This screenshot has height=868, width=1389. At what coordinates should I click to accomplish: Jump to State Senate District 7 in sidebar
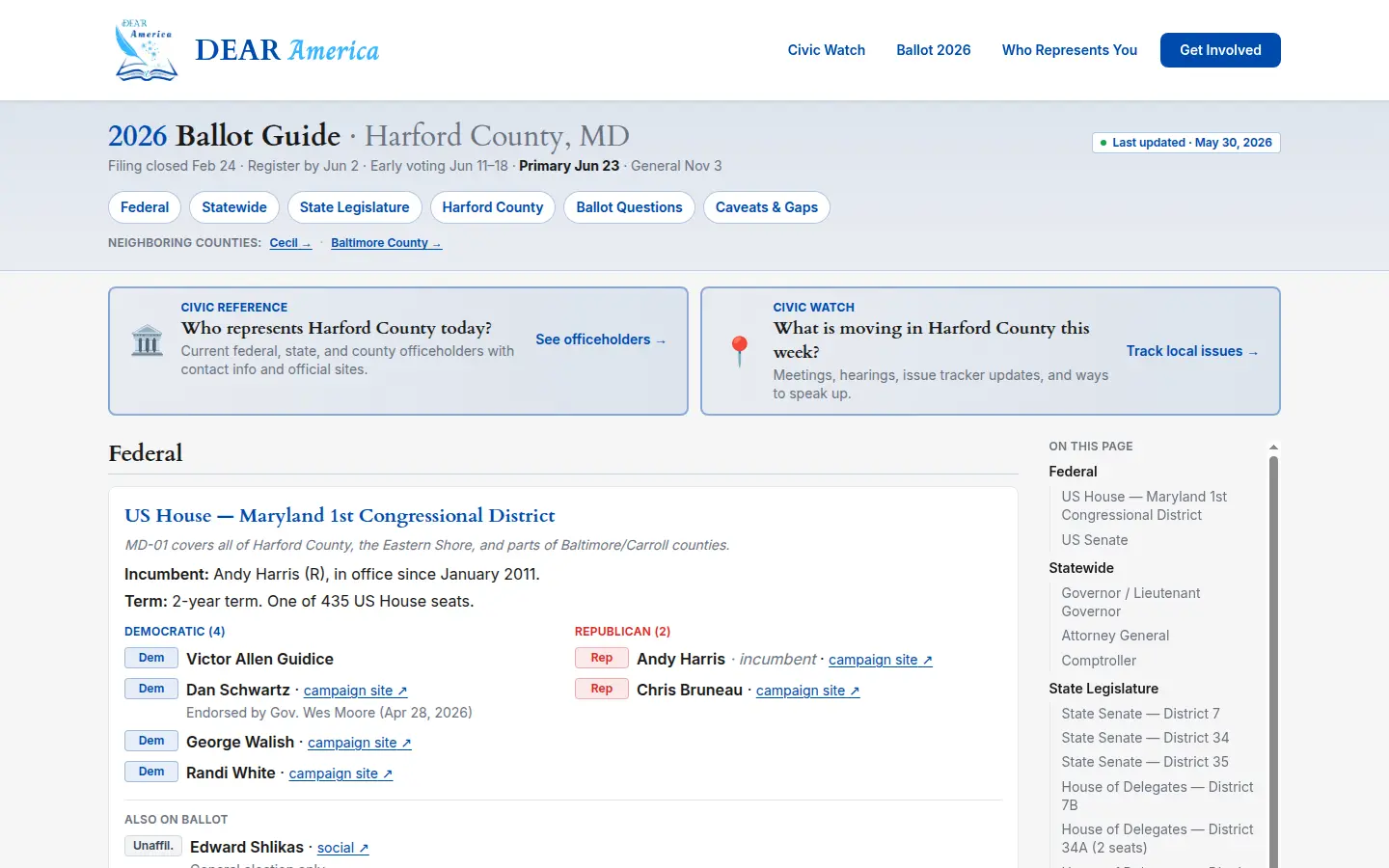(1140, 714)
